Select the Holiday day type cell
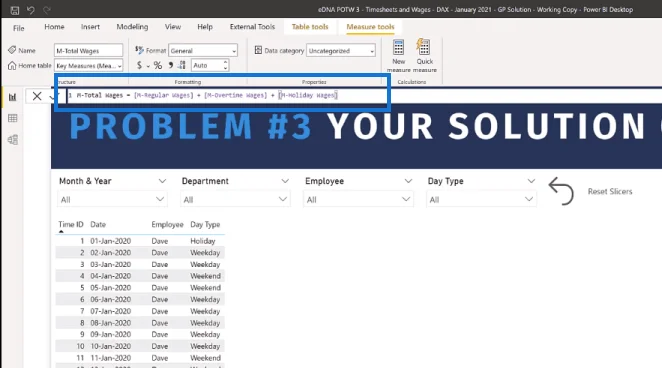The image size is (662, 368). [x=203, y=241]
